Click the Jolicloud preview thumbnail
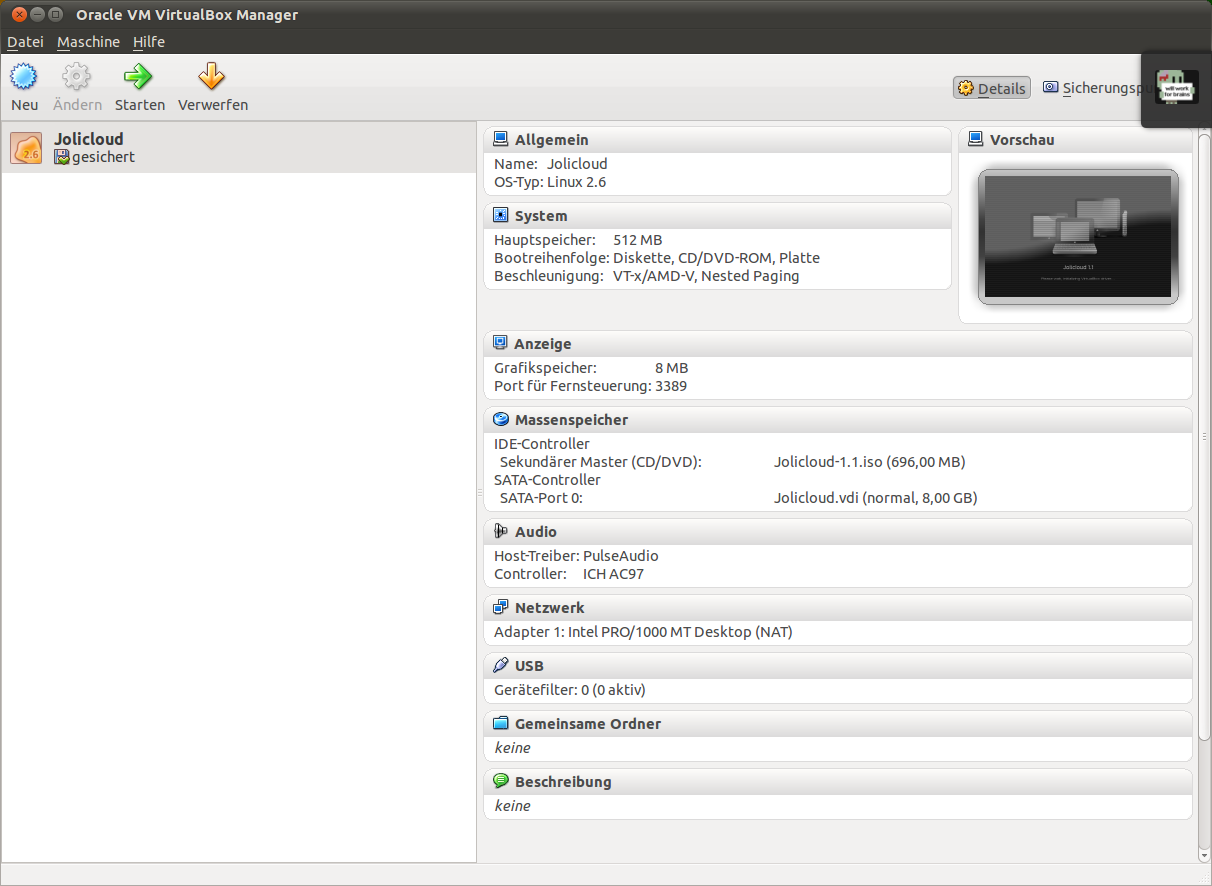 coord(1078,236)
